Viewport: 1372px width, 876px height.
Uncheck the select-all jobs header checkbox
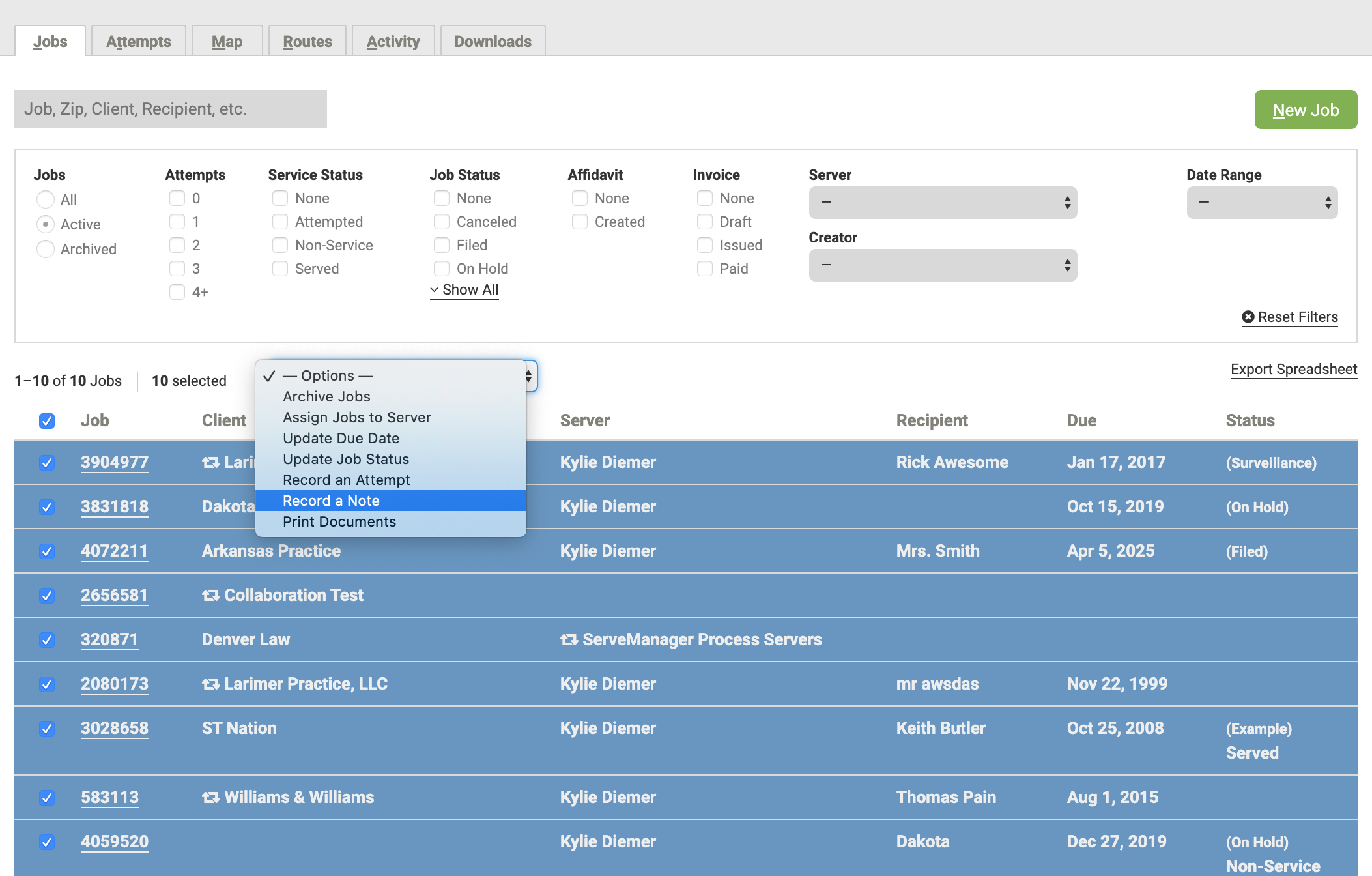[46, 421]
